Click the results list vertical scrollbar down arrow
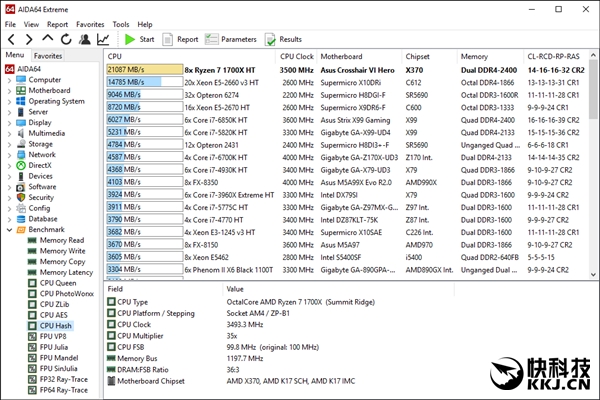This screenshot has width=600, height=400. tap(593, 274)
